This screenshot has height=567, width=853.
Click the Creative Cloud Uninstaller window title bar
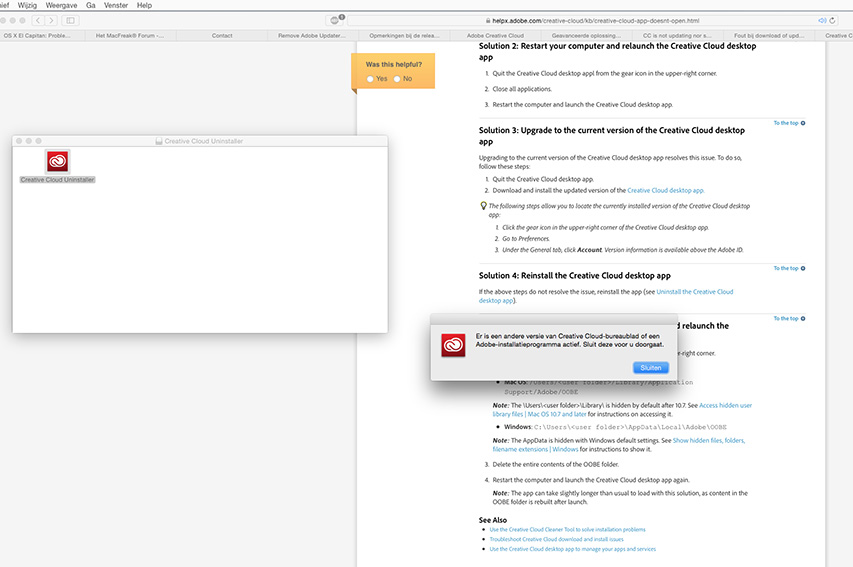(x=200, y=141)
